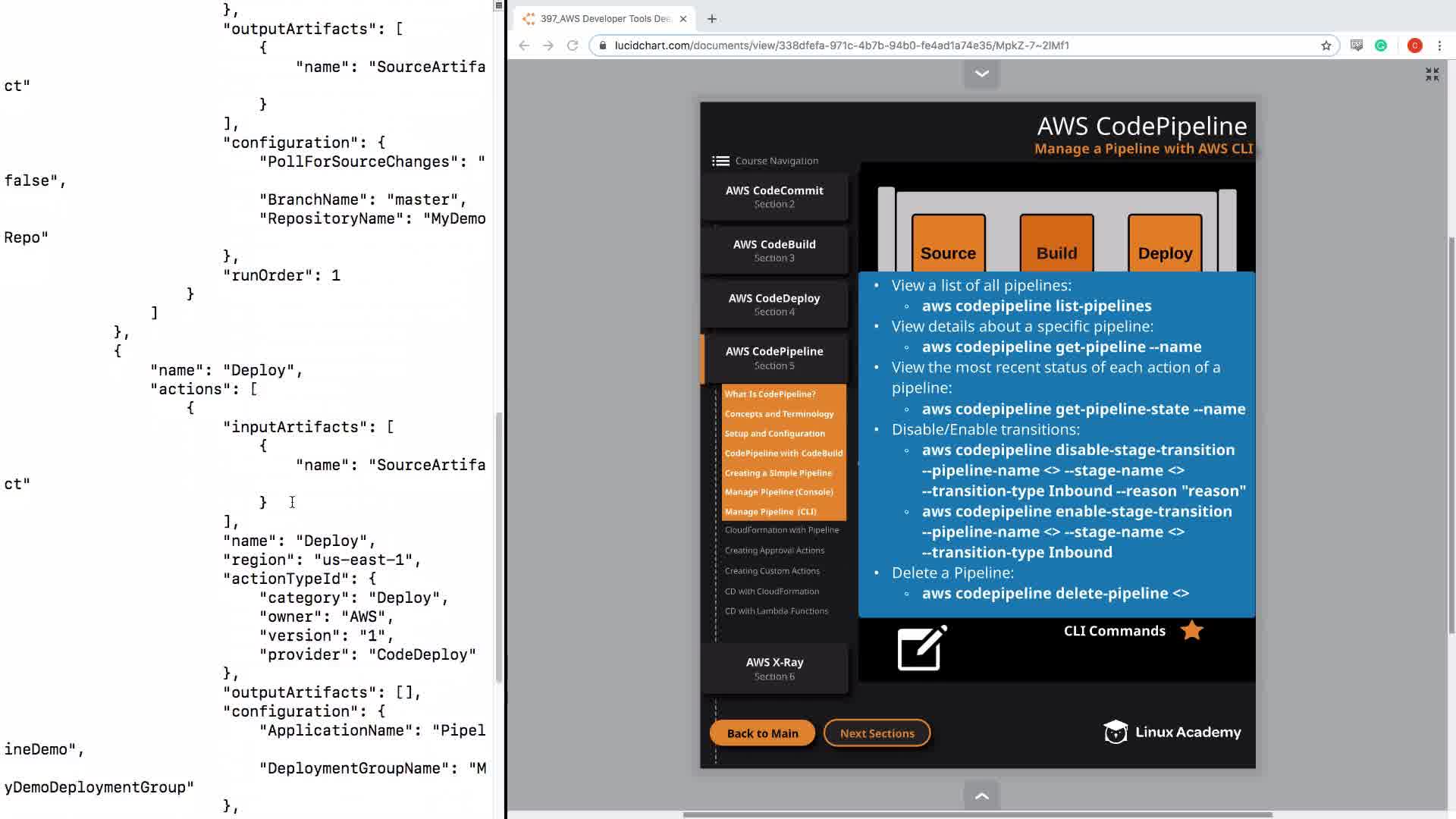Expand the bottom chevron panel
The width and height of the screenshot is (1456, 819).
[x=981, y=795]
